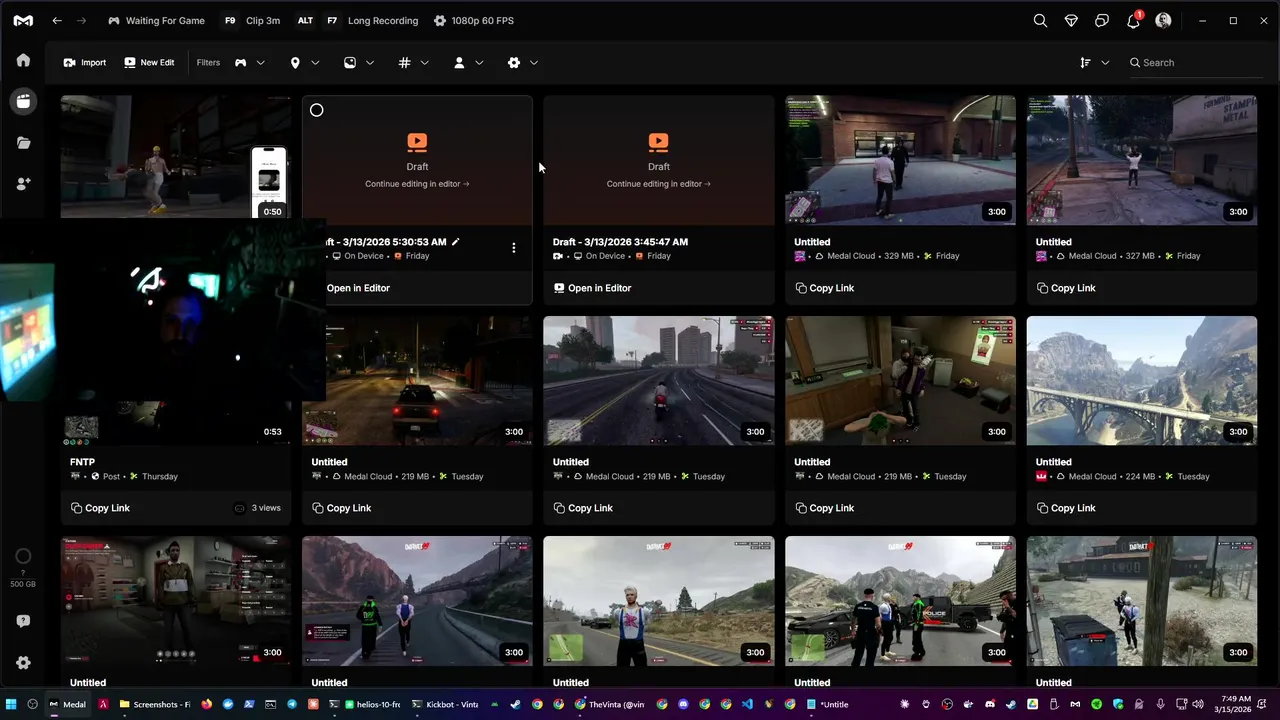The width and height of the screenshot is (1280, 720).
Task: Rename draft 5:30:53 AM with pencil icon
Action: point(456,242)
